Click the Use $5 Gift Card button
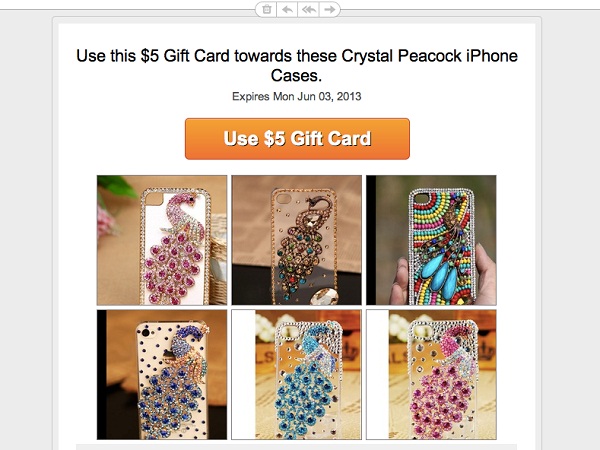The width and height of the screenshot is (600, 450). 297,139
